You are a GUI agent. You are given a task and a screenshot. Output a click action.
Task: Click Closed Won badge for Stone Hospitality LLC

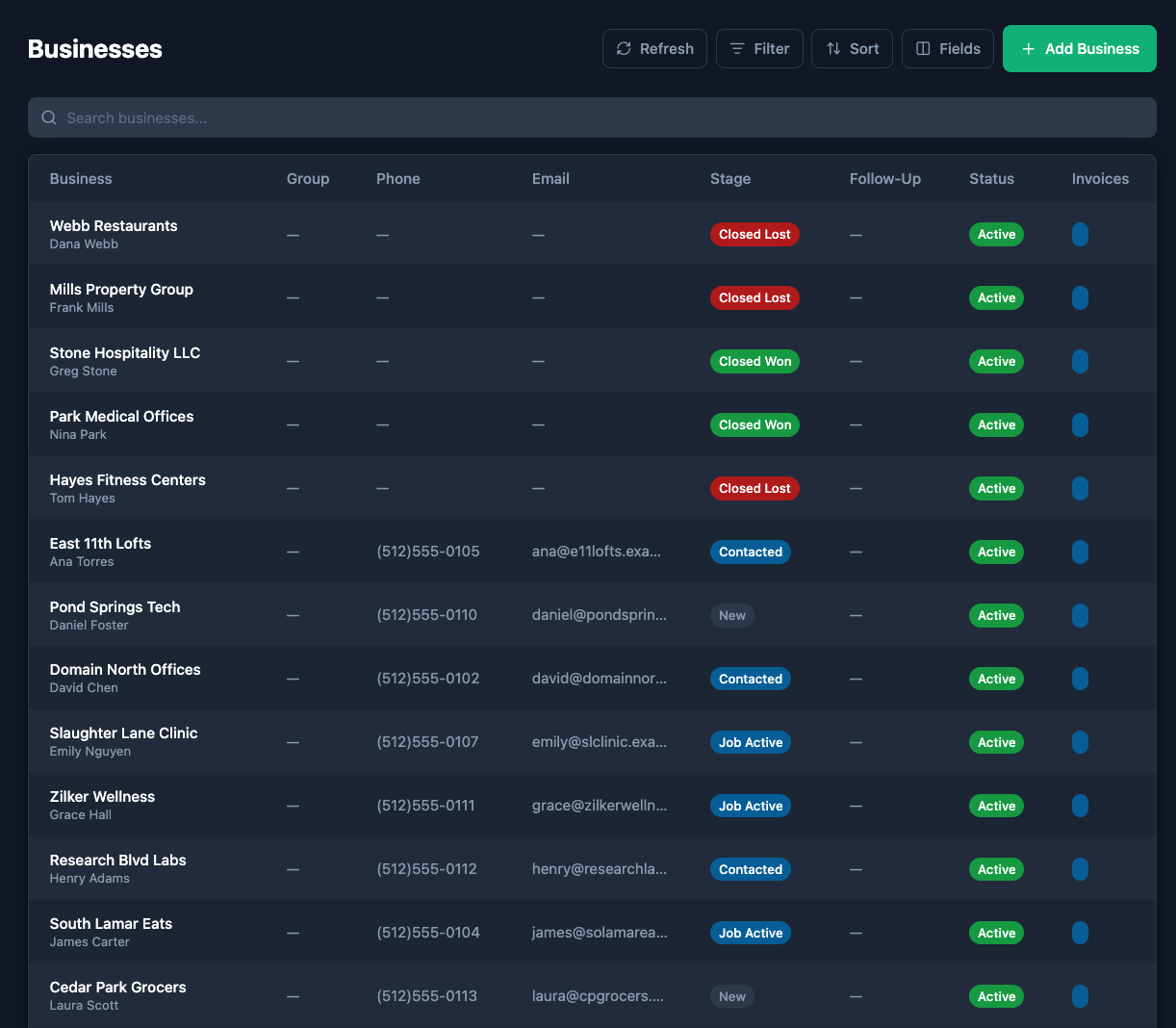click(754, 361)
